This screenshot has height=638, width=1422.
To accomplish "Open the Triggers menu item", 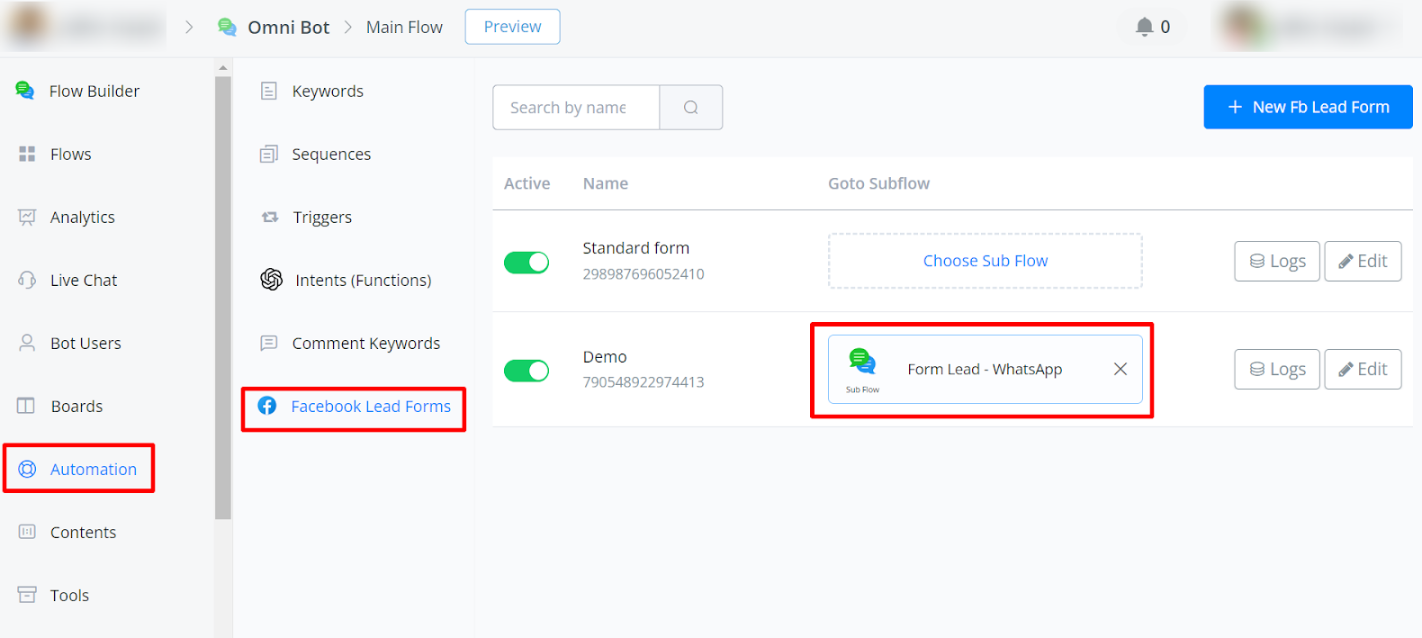I will click(322, 217).
